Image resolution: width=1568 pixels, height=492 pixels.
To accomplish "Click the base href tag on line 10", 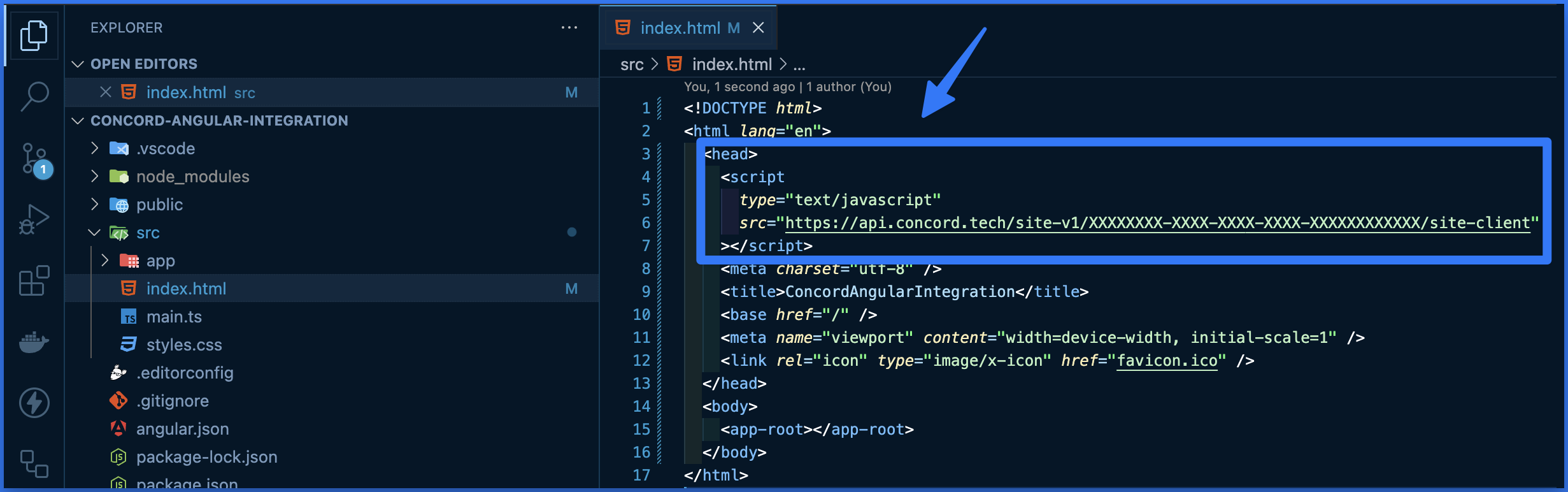I will (x=799, y=315).
